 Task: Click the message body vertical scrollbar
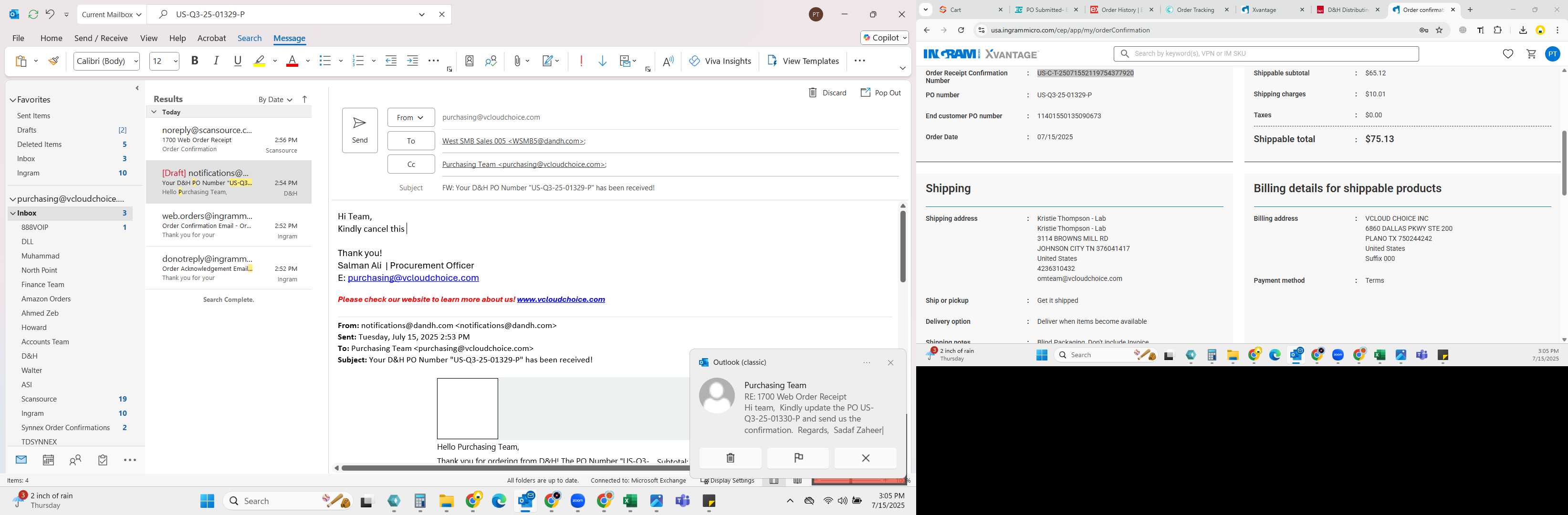click(903, 246)
